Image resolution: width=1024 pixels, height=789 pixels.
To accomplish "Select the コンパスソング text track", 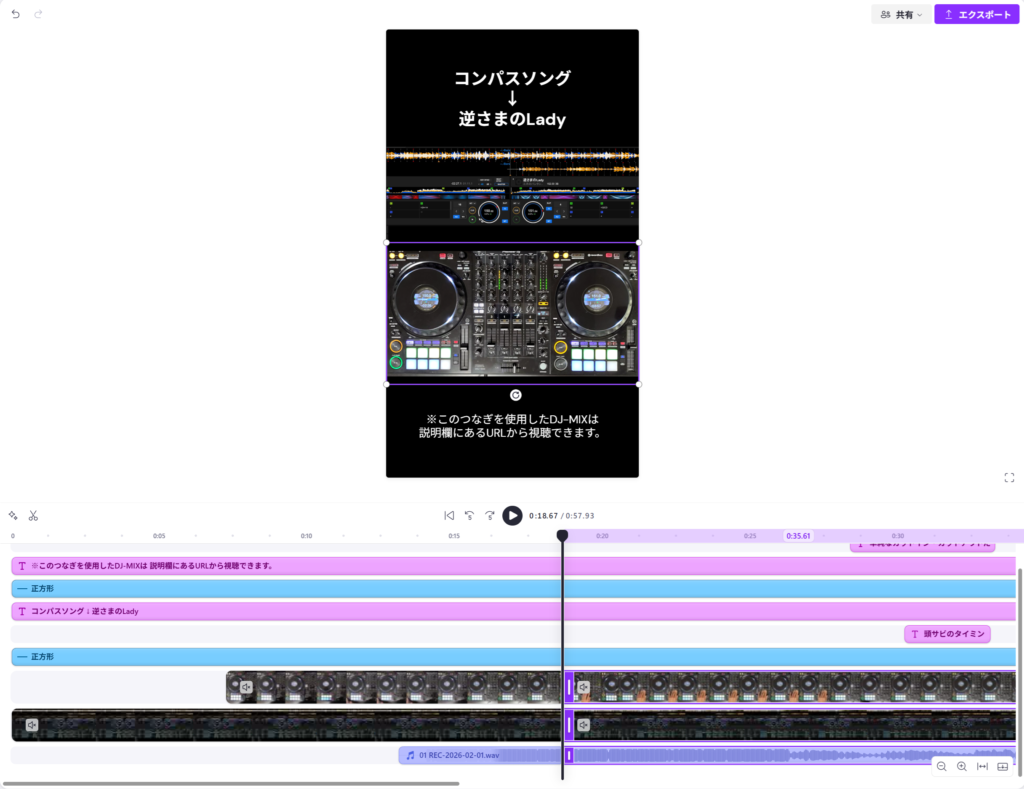I will [300, 611].
